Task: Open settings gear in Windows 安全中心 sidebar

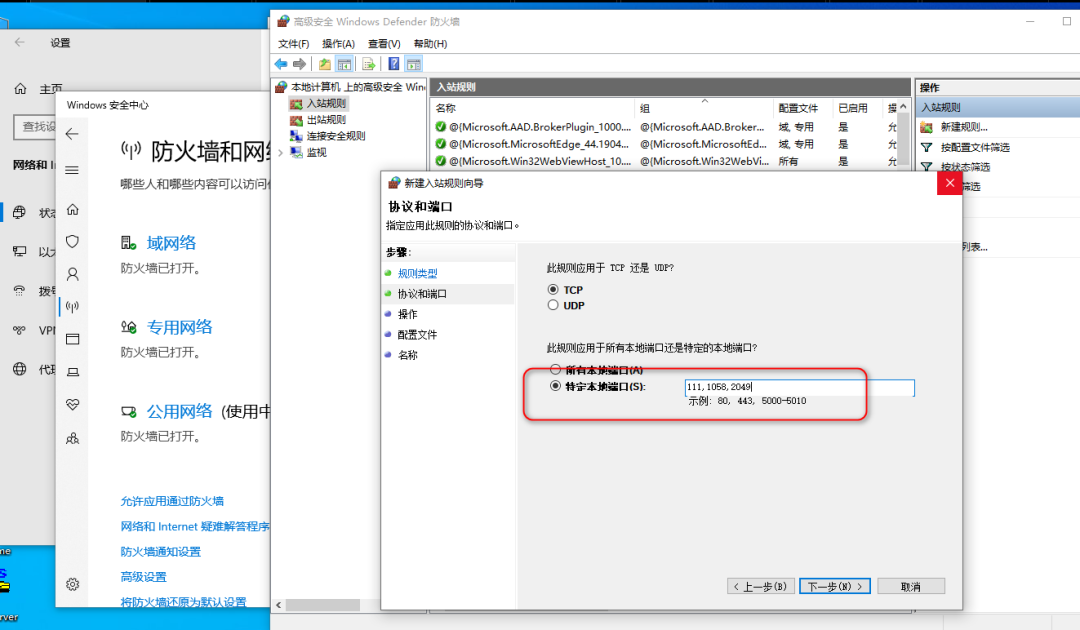Action: tap(72, 585)
